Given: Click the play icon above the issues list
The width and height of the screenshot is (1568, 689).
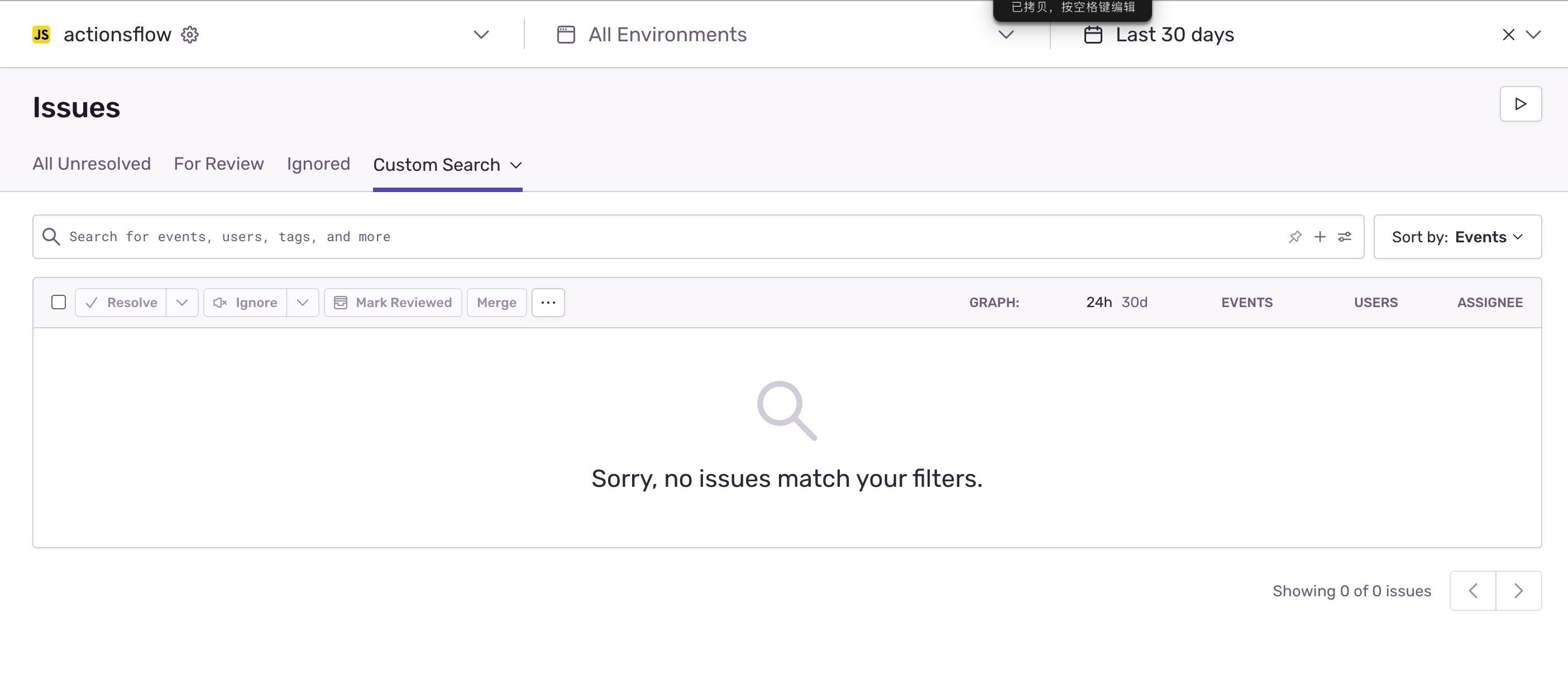Looking at the screenshot, I should pos(1520,103).
